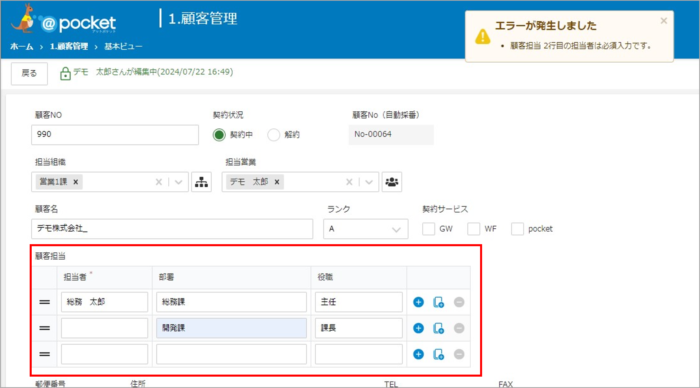Go to ホーム breadcrumb
Screen dimensions: 700x388
coord(21,46)
